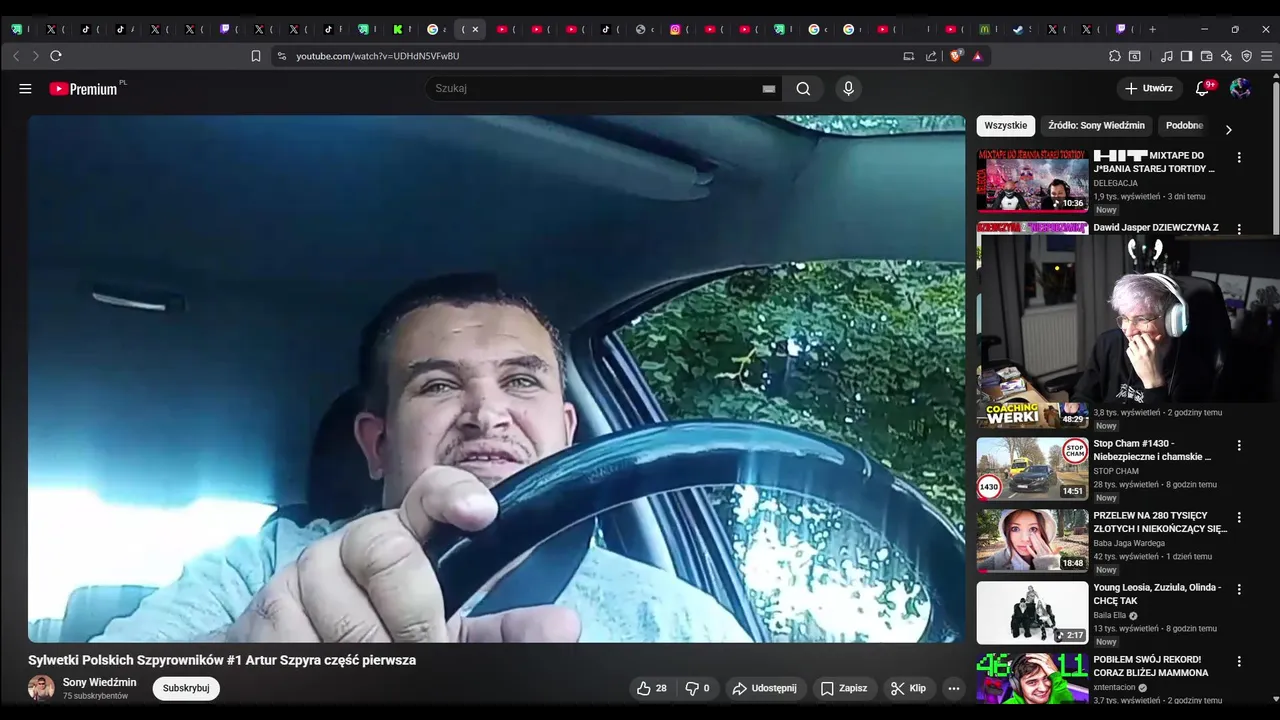
Task: Open site settings icon in address bar
Action: (282, 56)
